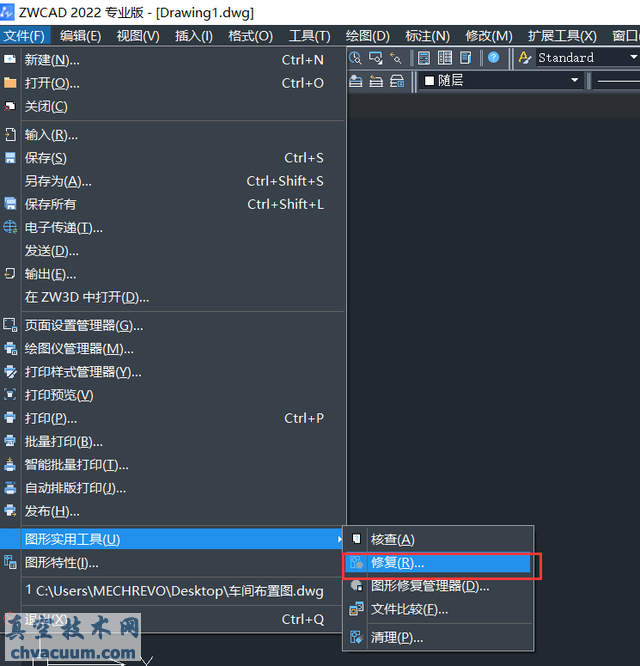Click the blue help question-mark icon
640x666 pixels.
[x=493, y=57]
